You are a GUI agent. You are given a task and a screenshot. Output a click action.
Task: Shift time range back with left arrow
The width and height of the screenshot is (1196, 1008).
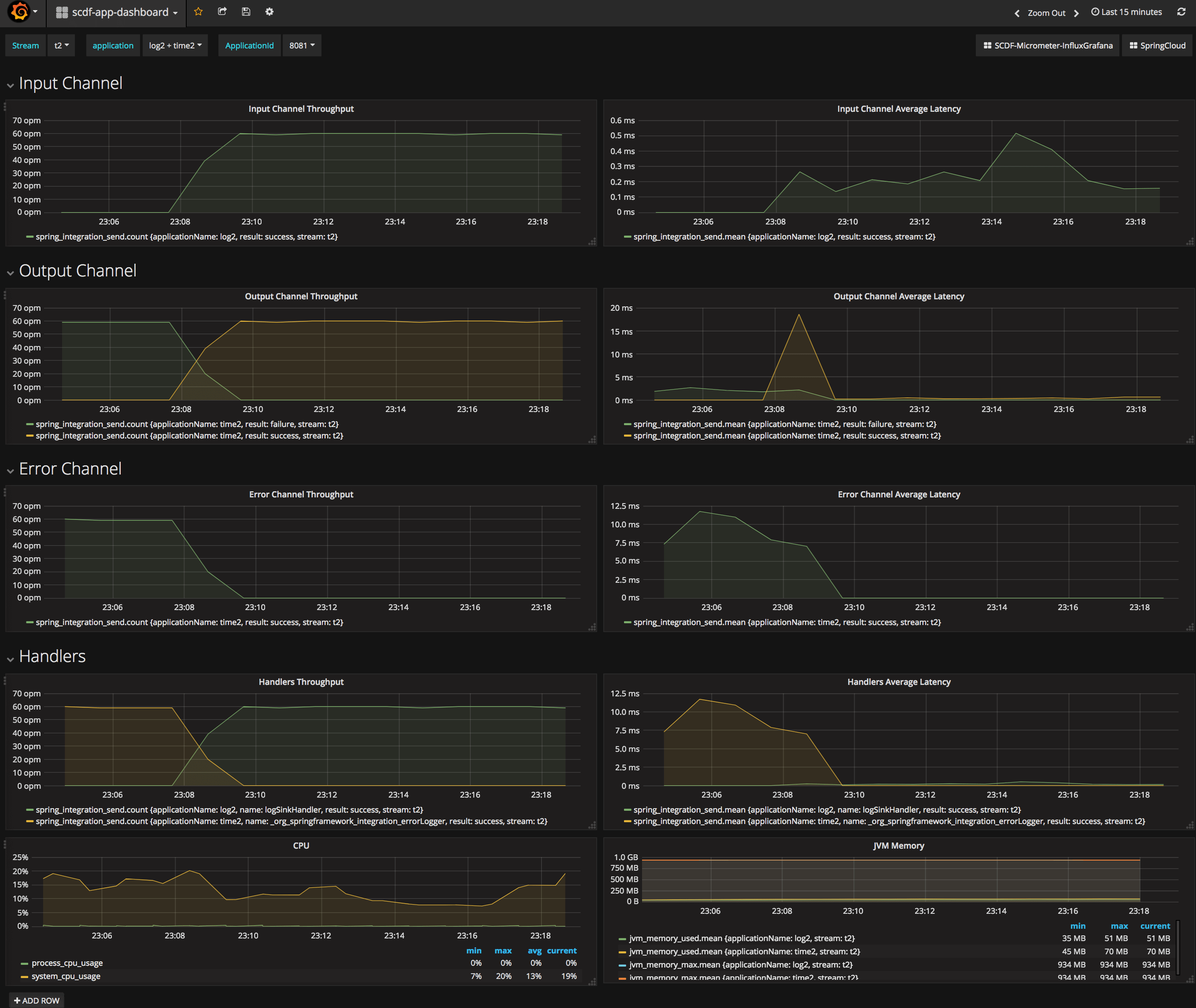pos(1016,13)
